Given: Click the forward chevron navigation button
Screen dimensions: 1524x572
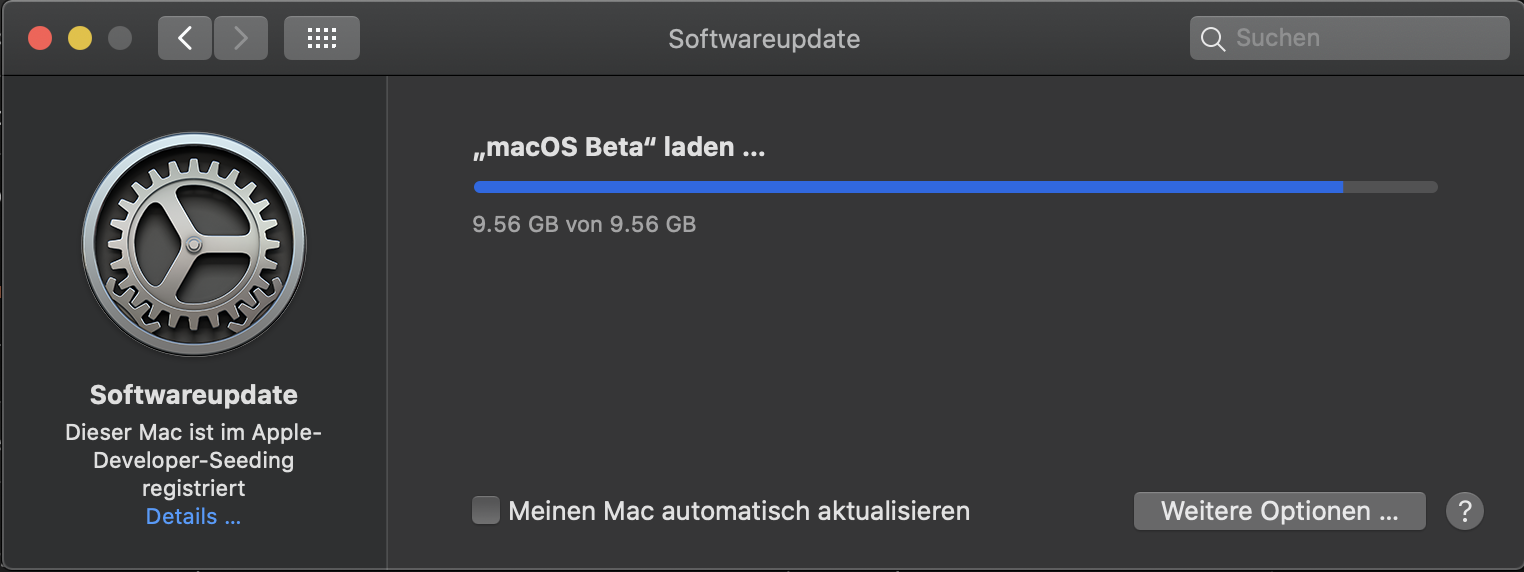Looking at the screenshot, I should 240,38.
